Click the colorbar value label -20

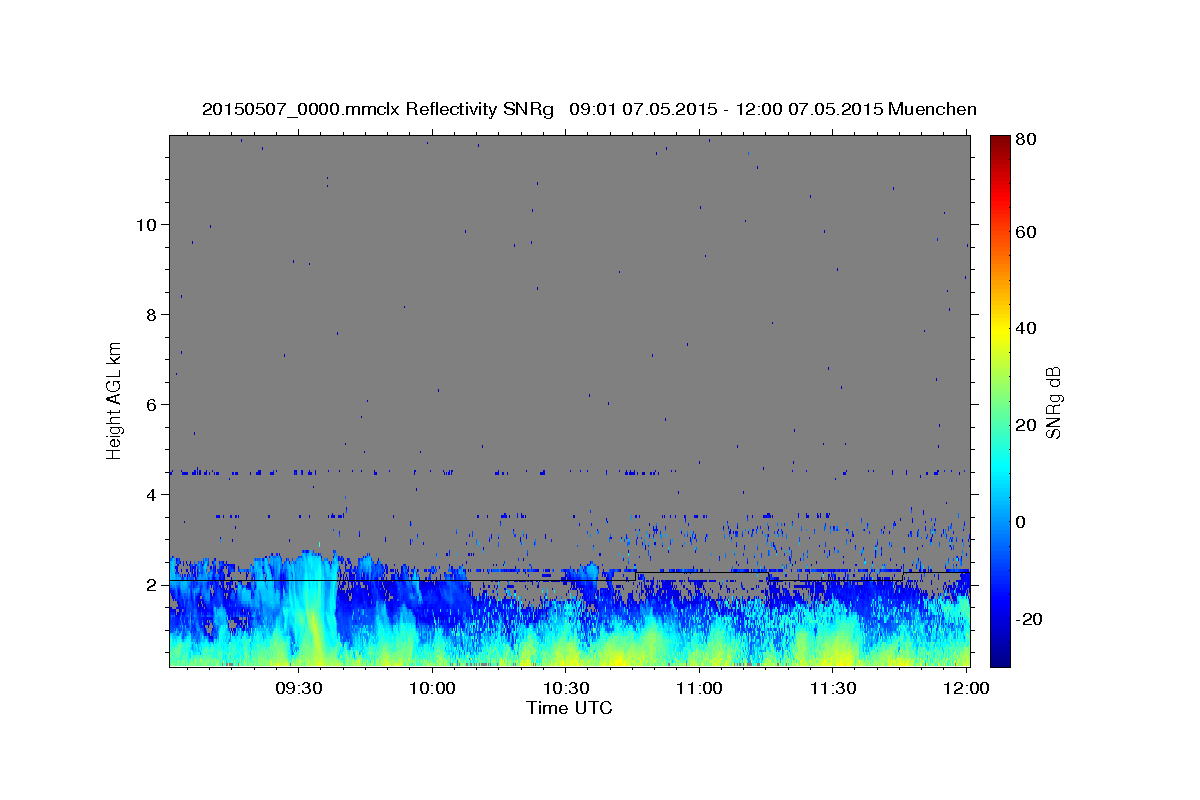point(1028,619)
